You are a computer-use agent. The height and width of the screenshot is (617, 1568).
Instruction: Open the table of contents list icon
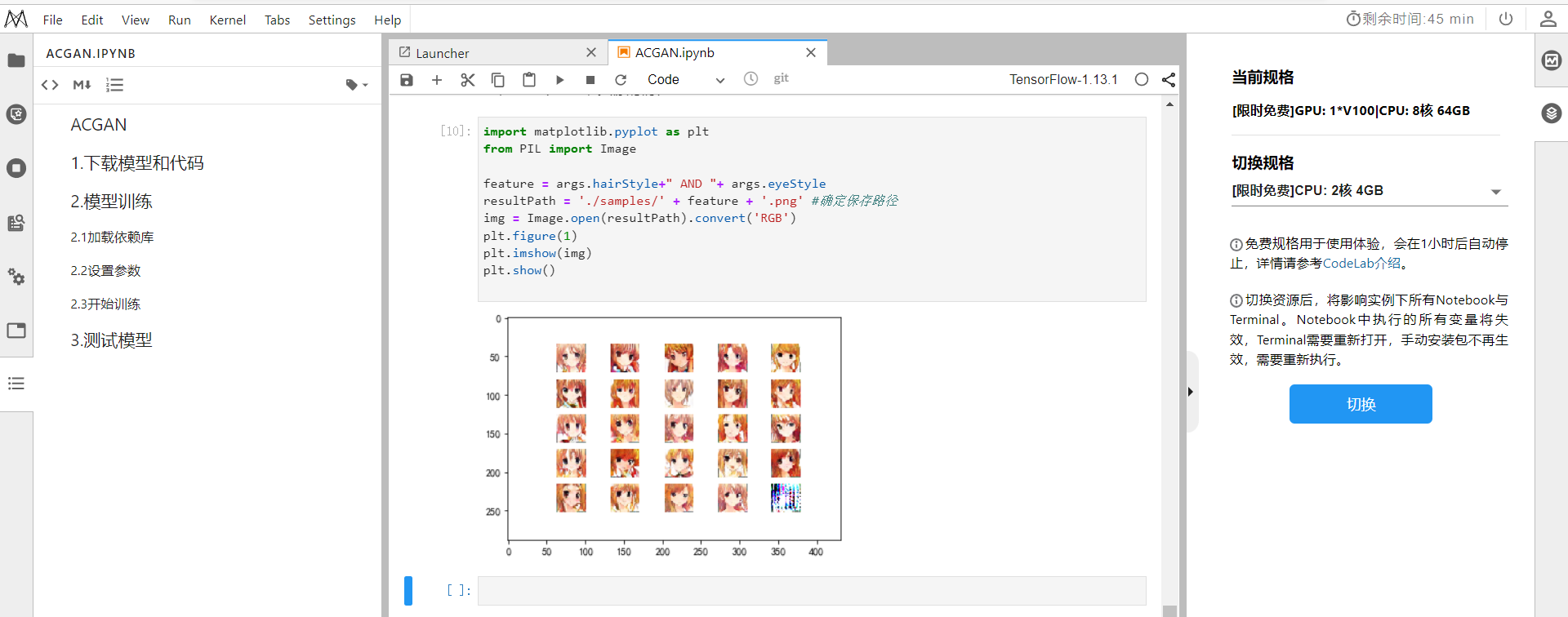(16, 384)
